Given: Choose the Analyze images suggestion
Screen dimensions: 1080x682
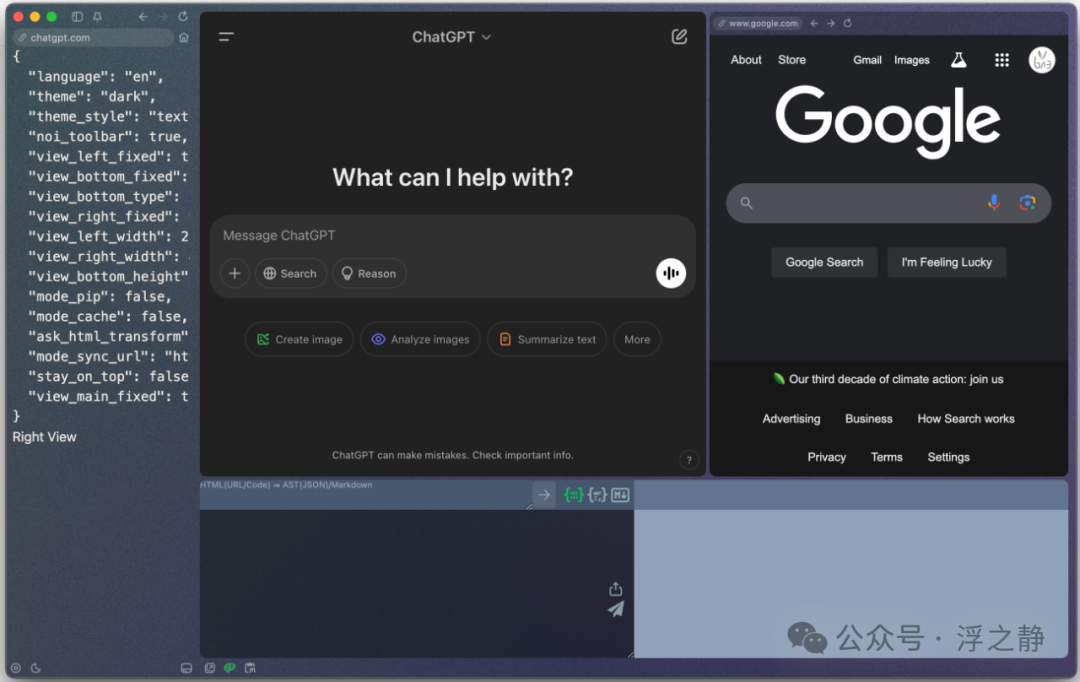Looking at the screenshot, I should [420, 340].
